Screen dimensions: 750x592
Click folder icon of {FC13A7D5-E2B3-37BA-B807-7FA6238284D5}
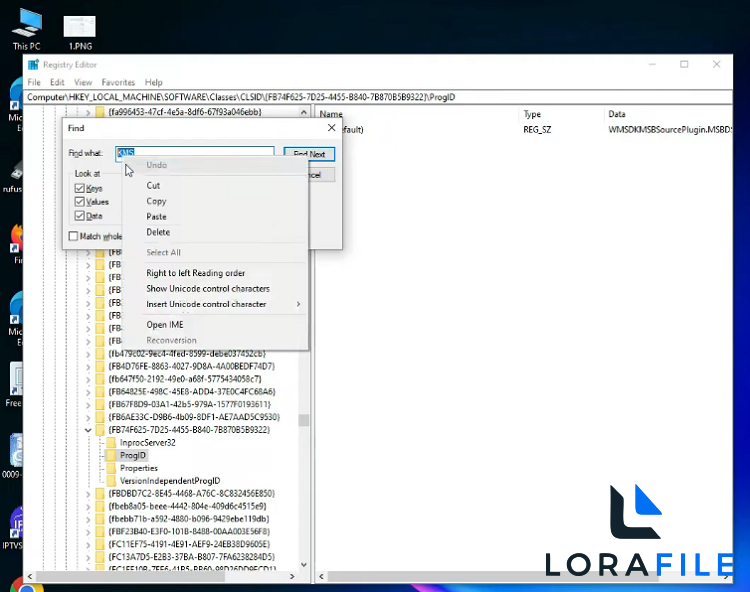100,557
